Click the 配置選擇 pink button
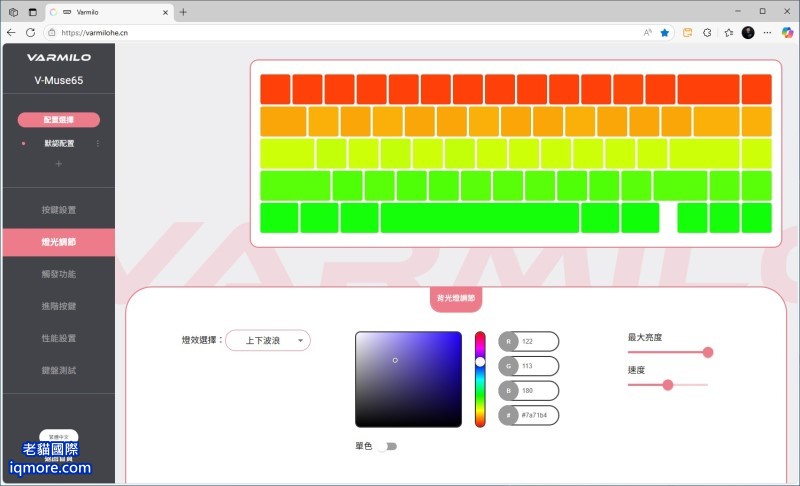Viewport: 800px width, 486px height. tap(59, 120)
